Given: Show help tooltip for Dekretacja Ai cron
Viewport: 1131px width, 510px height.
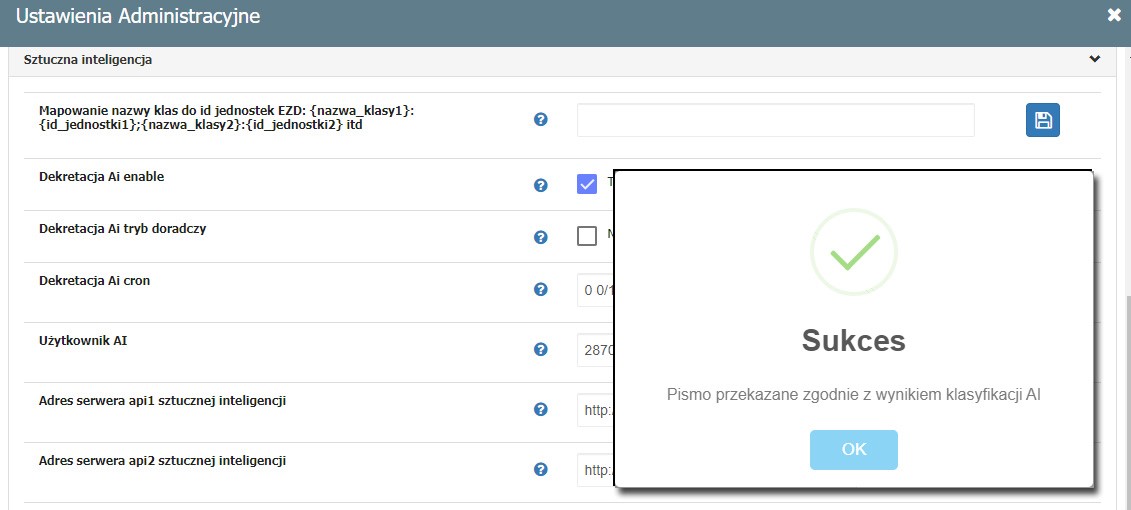Looking at the screenshot, I should [x=541, y=289].
